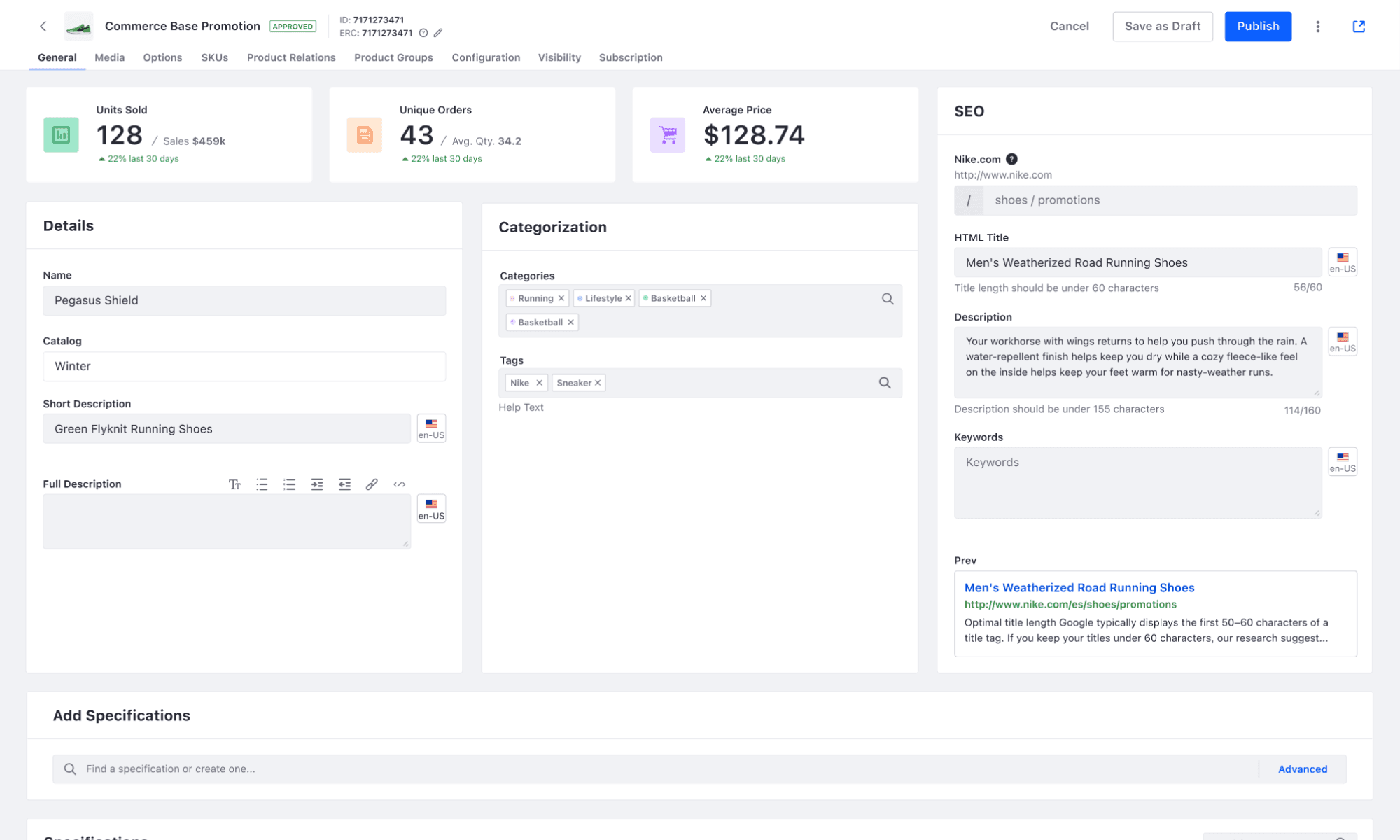Switch to the Product Relations tab
This screenshot has height=840, width=1400.
click(x=290, y=57)
